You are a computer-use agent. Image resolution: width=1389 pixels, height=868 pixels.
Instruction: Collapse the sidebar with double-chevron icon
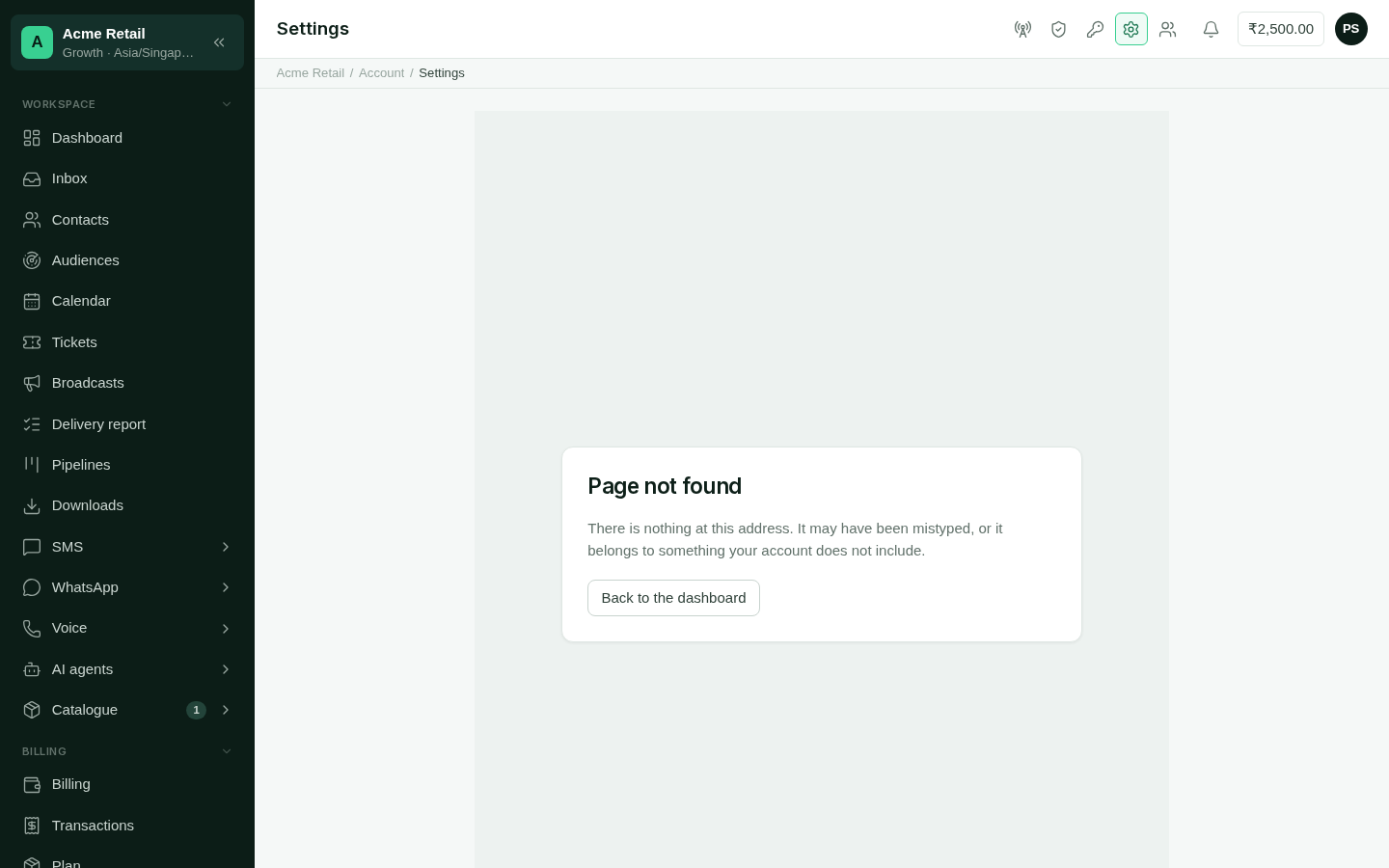click(219, 42)
